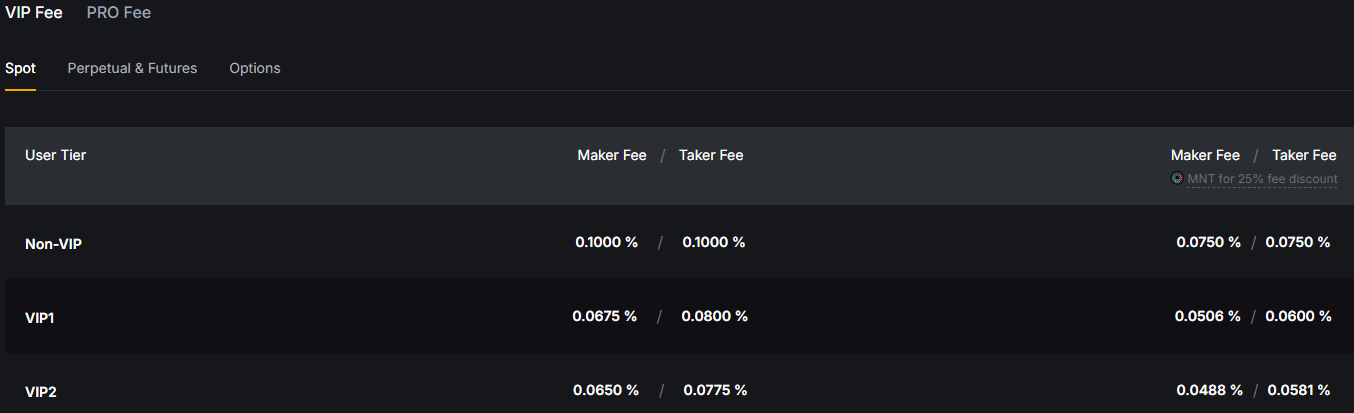This screenshot has height=413, width=1354.
Task: Open the MNT 25% fee discount link
Action: tap(1262, 179)
